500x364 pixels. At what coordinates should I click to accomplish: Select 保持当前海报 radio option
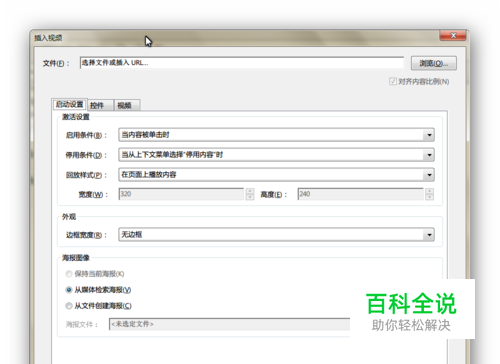click(x=69, y=274)
